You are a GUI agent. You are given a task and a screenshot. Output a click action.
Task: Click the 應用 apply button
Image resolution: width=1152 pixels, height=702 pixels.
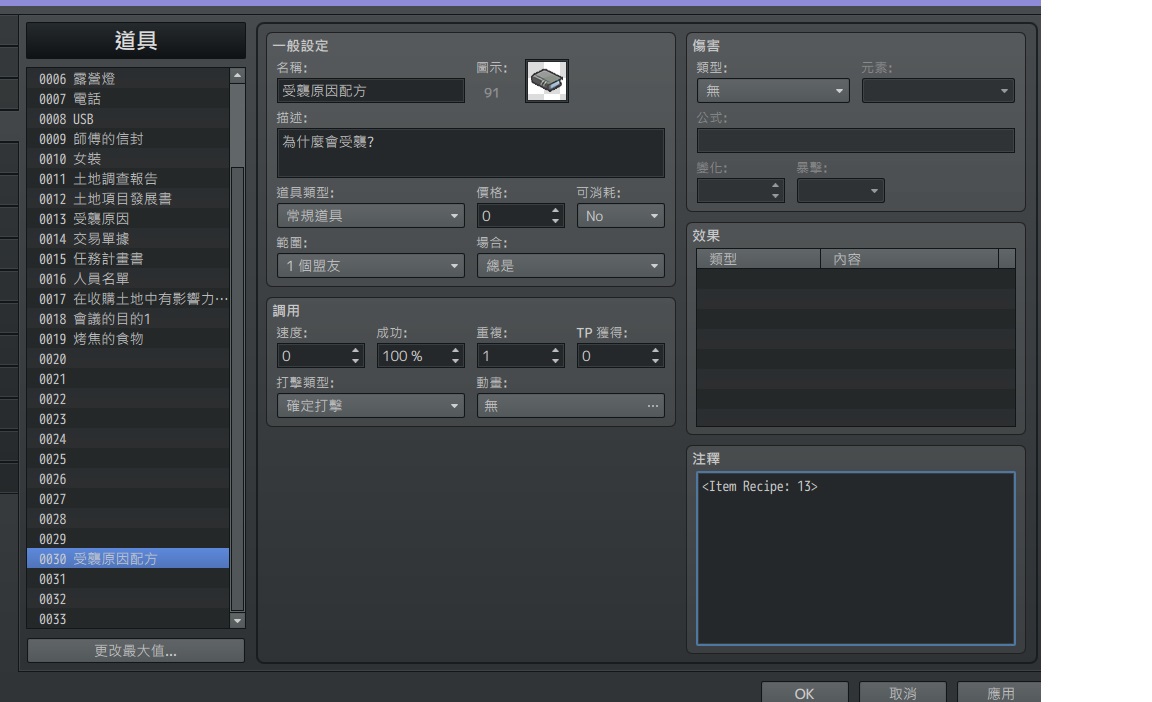[1000, 693]
